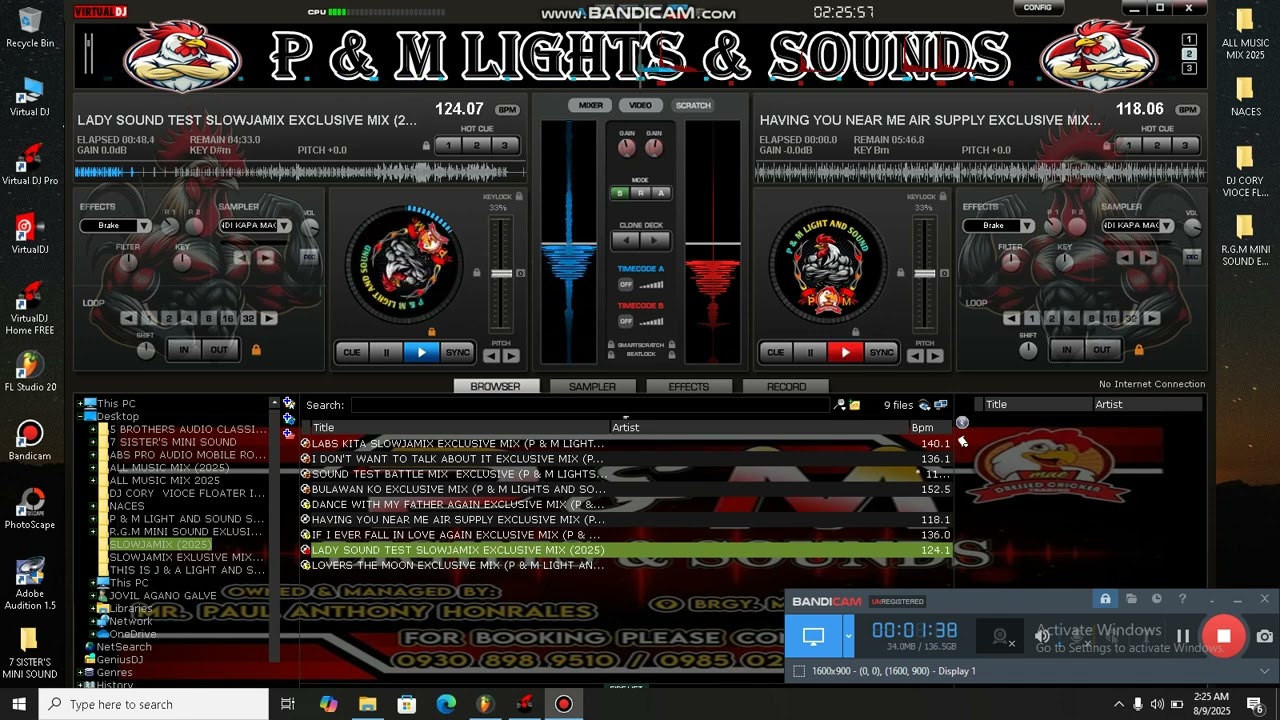The image size is (1280, 720).
Task: Hit CUE on the right deck
Action: (x=775, y=352)
